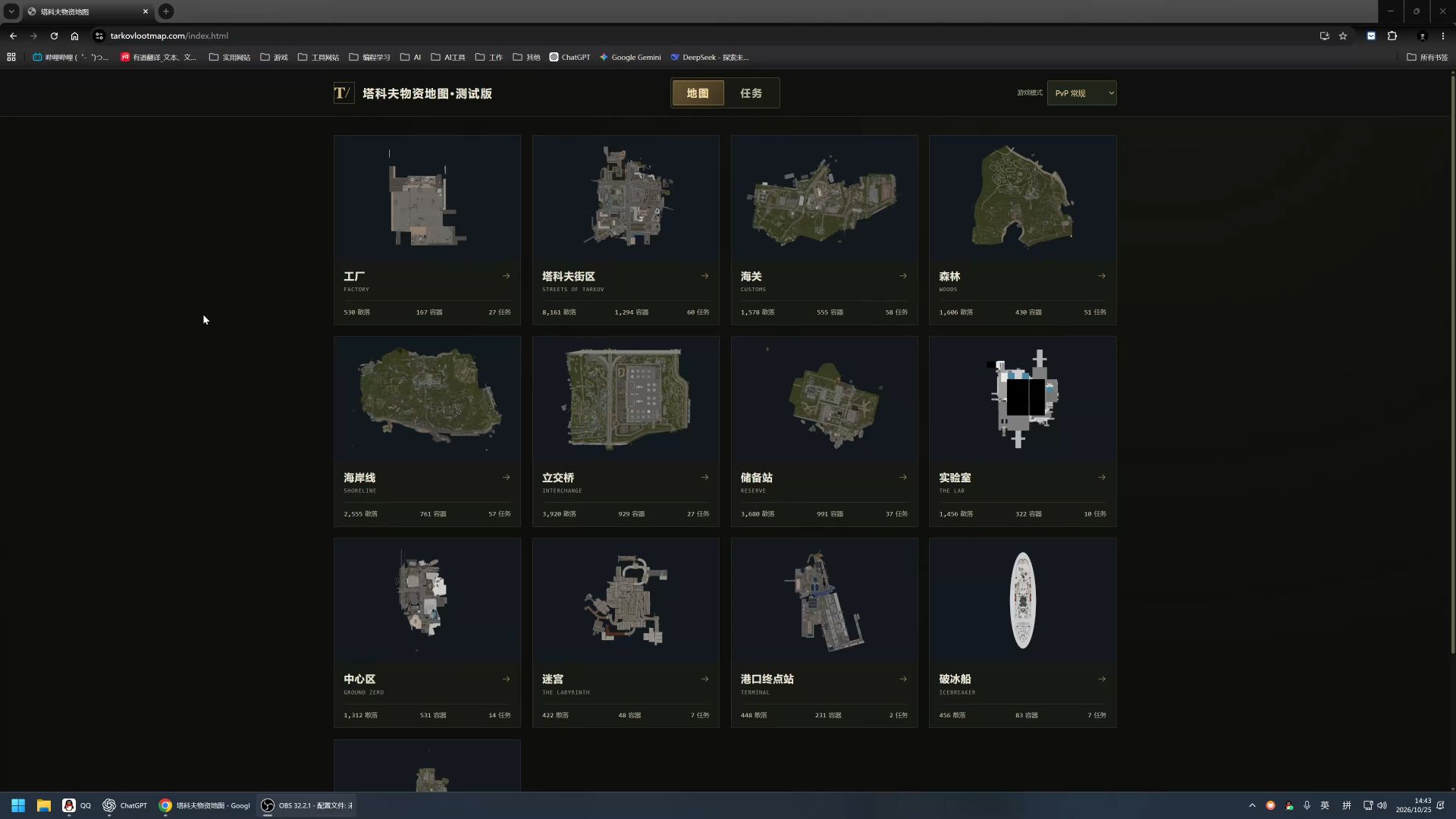Open DeepSeek bookmark link
Viewport: 1456px width, 819px height.
[x=710, y=57]
